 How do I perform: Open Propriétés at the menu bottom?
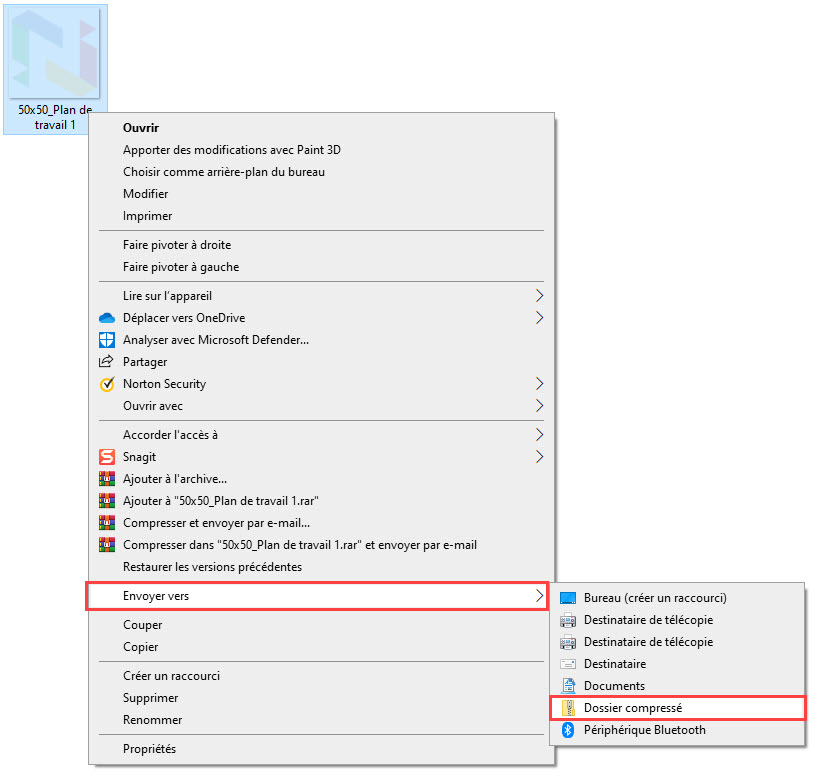pos(149,749)
